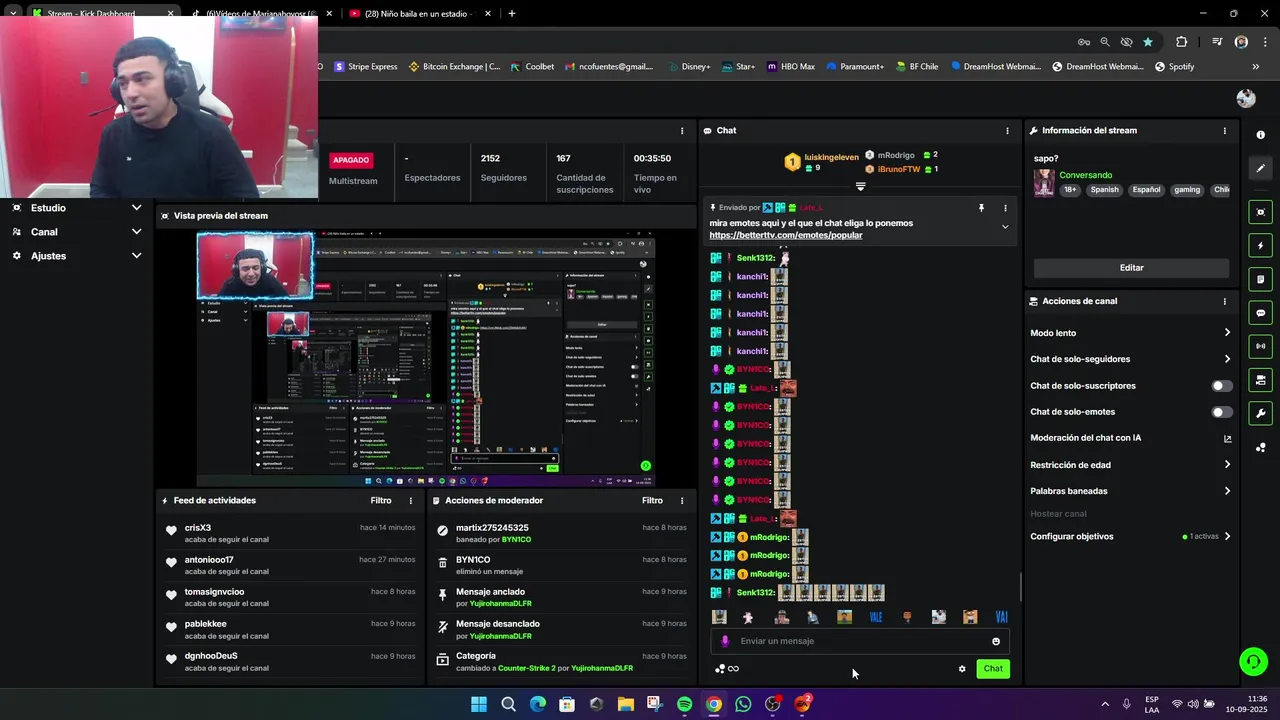Viewport: 1280px width, 720px height.
Task: Open three-dot menu of Información del stream
Action: tap(1224, 131)
